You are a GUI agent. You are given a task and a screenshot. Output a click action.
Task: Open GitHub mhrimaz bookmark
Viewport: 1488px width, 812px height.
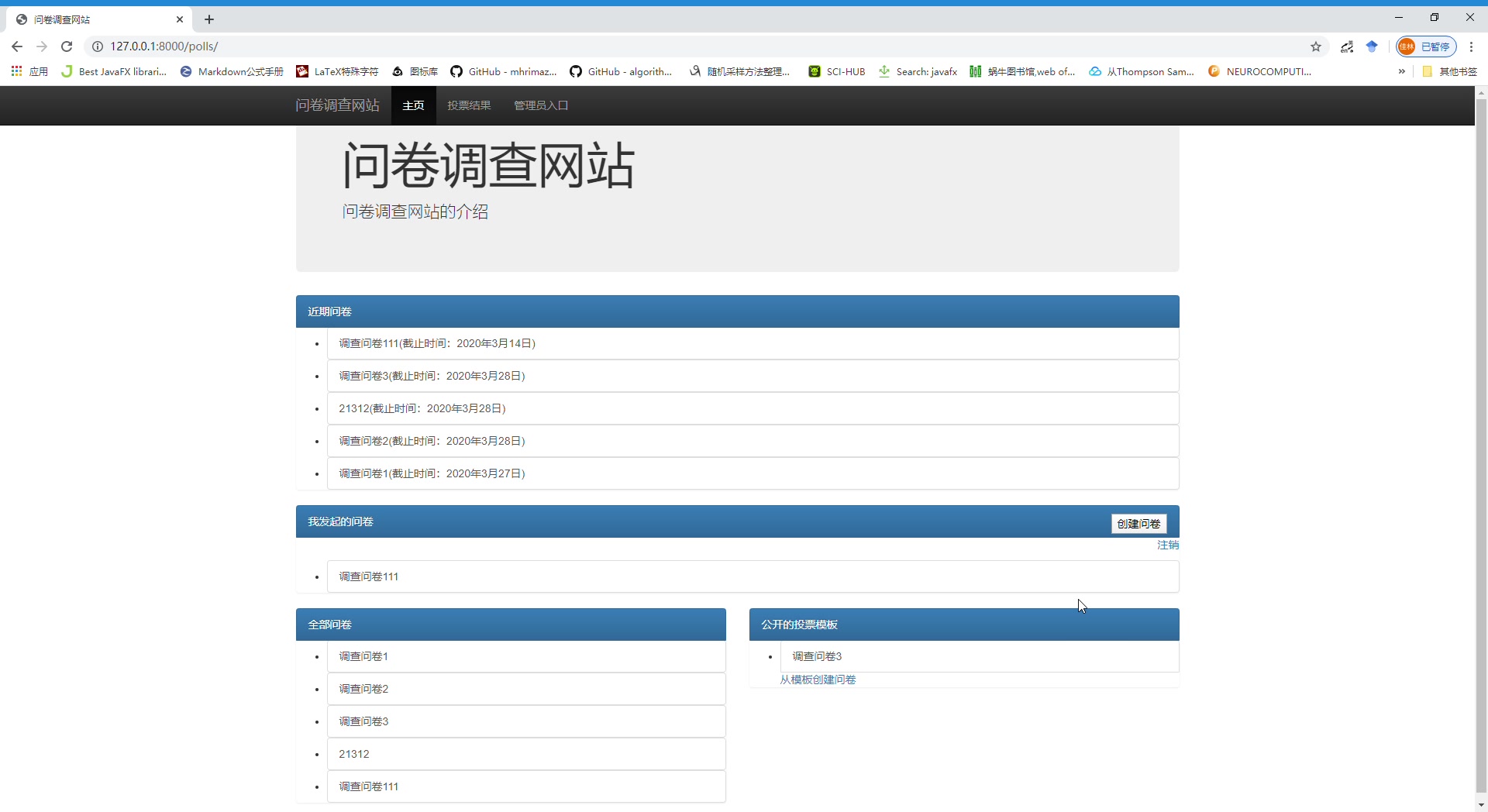pyautogui.click(x=504, y=71)
